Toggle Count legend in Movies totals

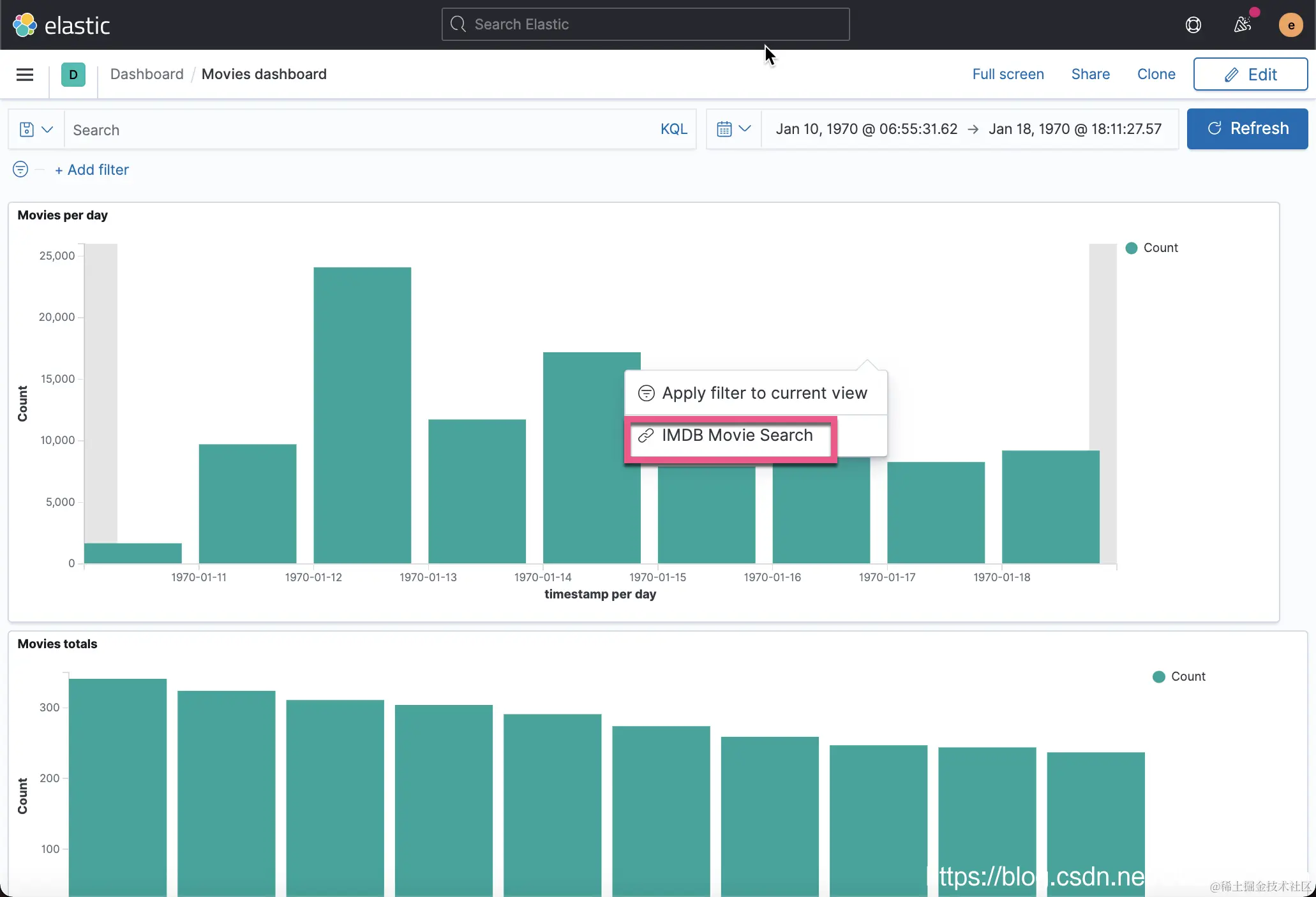[x=1187, y=676]
